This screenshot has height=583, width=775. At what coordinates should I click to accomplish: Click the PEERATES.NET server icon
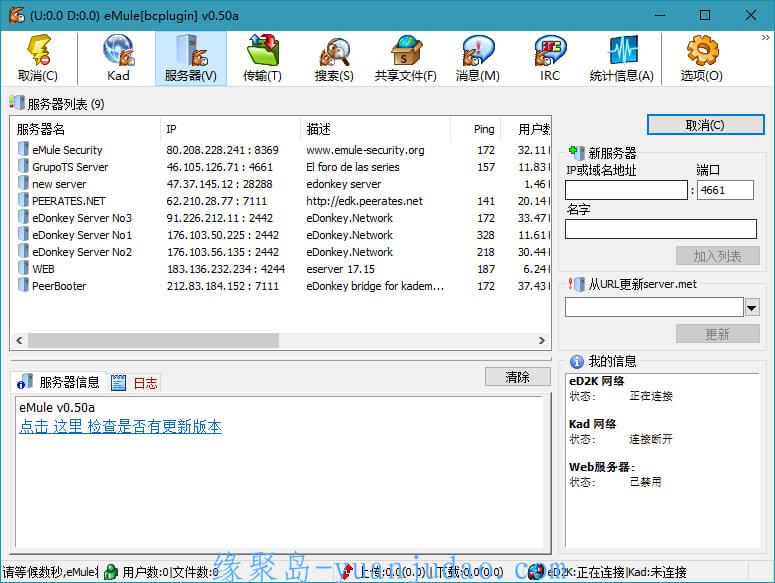[x=23, y=200]
